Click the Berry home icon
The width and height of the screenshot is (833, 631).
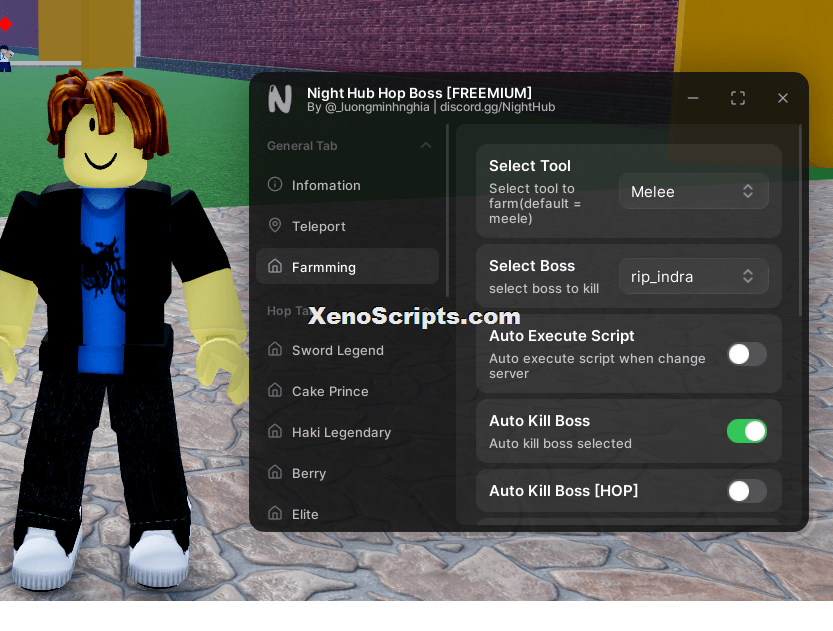(x=275, y=472)
